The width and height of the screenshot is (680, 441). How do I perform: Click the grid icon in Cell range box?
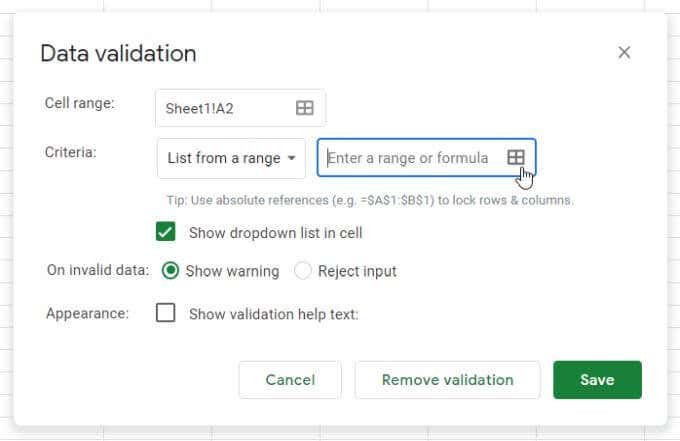pos(305,108)
